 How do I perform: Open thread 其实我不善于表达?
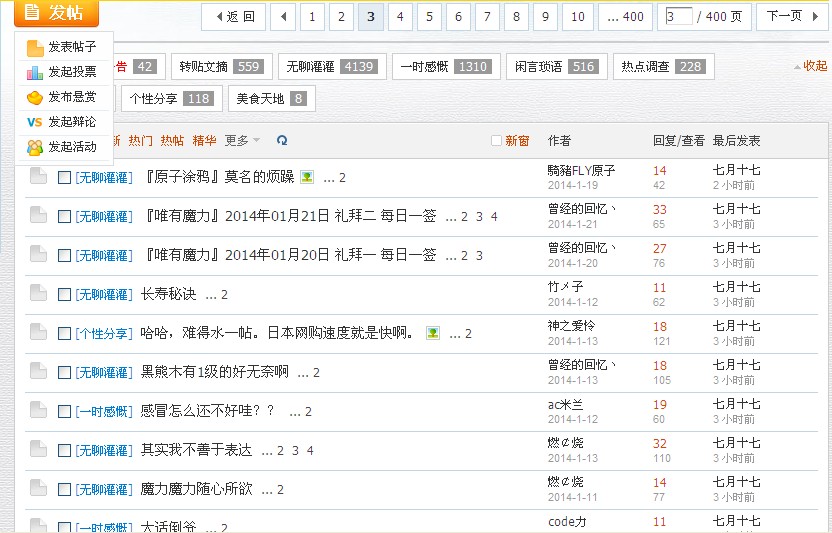[196, 450]
